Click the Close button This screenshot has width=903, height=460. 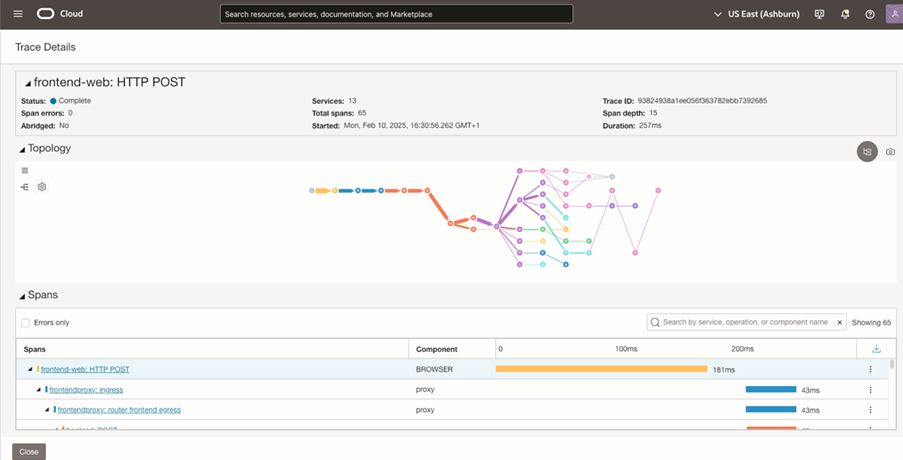coord(29,452)
